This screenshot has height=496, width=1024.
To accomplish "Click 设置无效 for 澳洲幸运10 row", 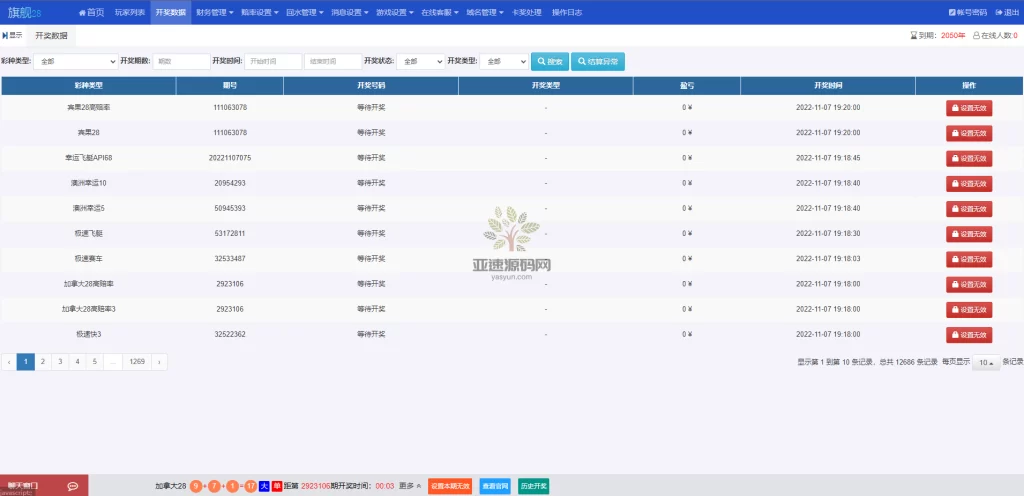I will (x=969, y=183).
